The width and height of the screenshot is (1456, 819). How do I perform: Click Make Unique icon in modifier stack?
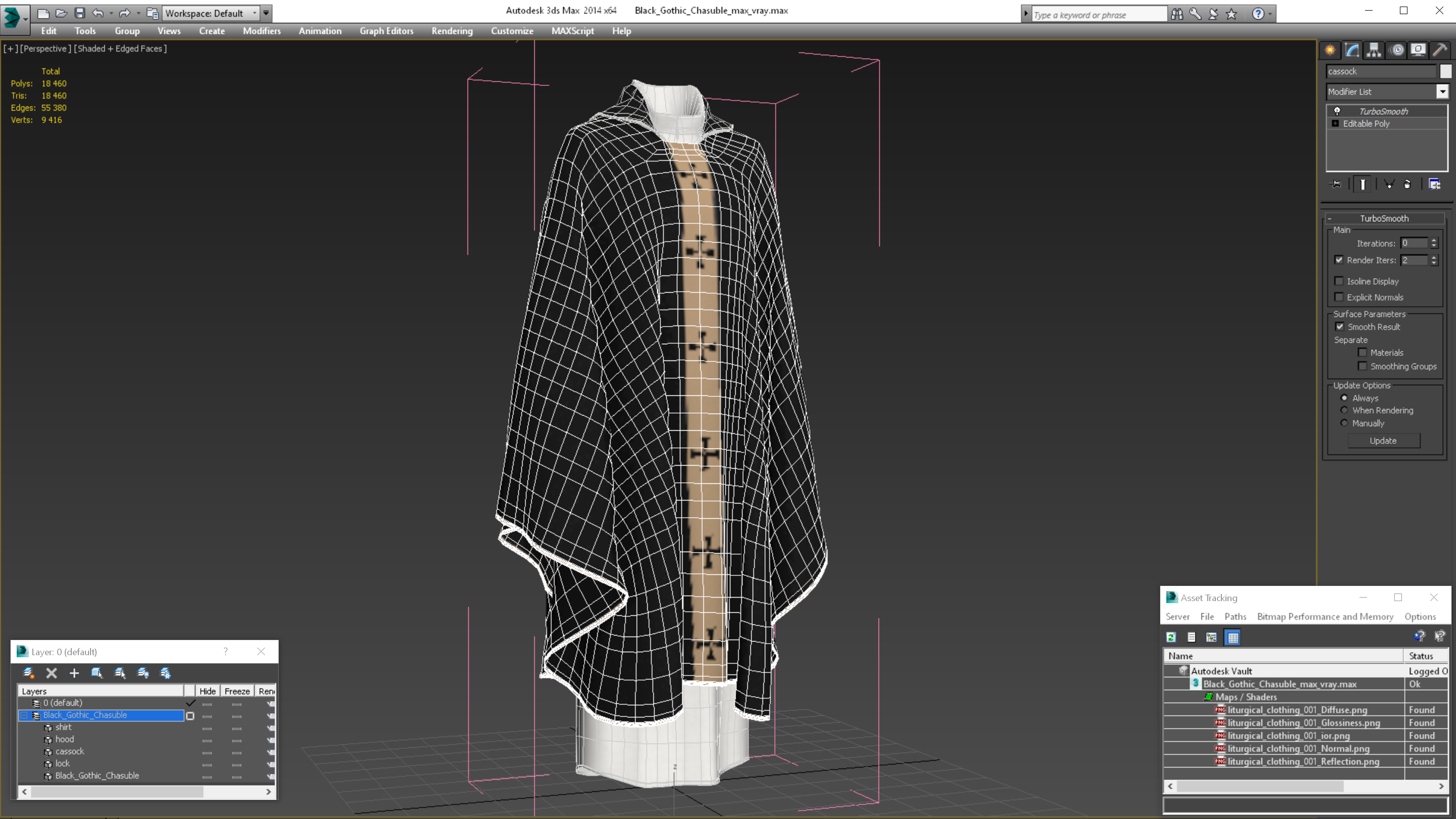(x=1389, y=184)
